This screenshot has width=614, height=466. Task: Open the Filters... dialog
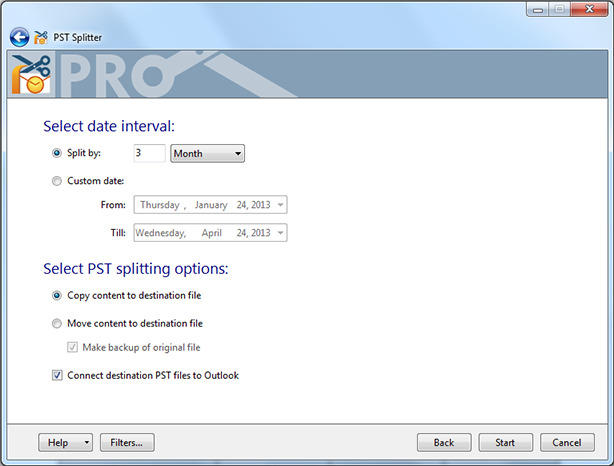point(127,443)
